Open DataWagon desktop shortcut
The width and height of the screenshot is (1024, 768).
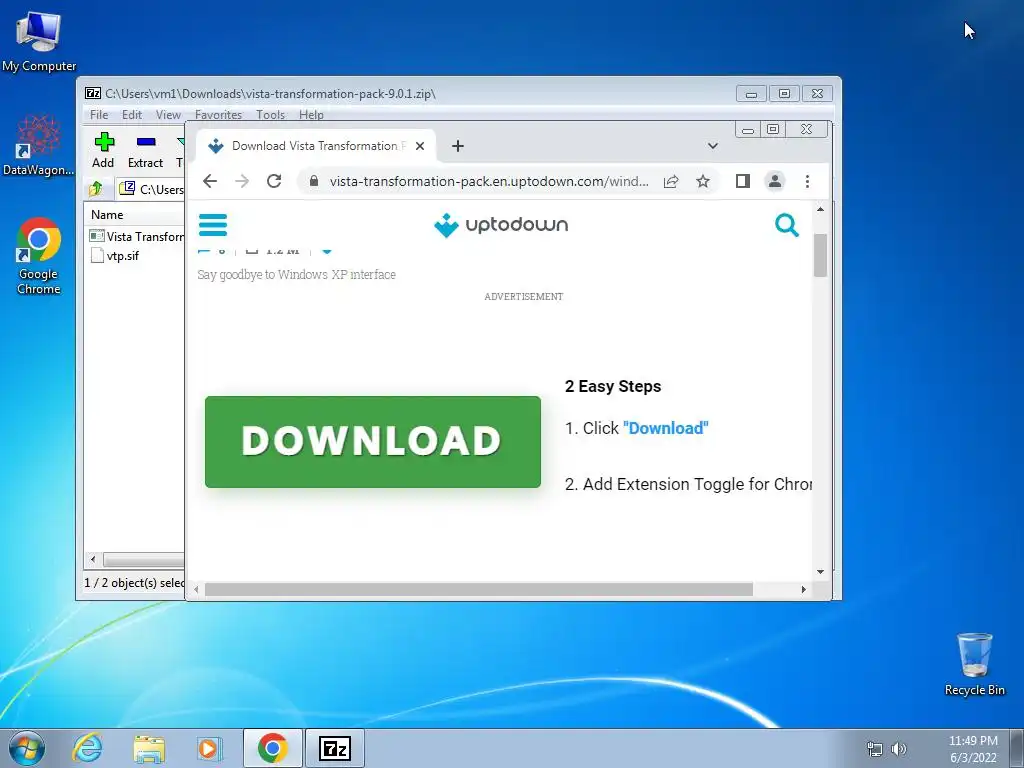click(39, 145)
